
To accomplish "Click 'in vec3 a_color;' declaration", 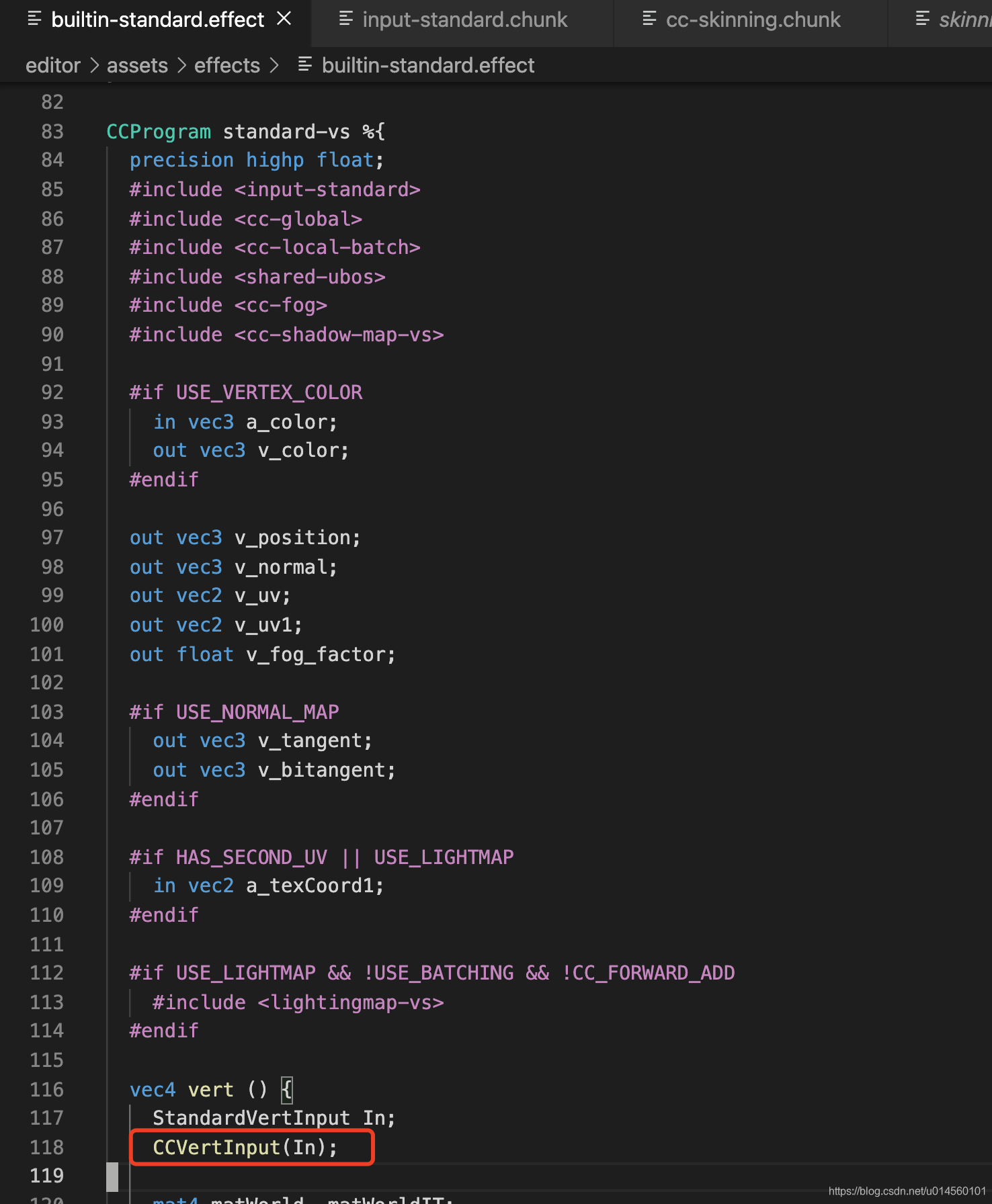I will (245, 422).
